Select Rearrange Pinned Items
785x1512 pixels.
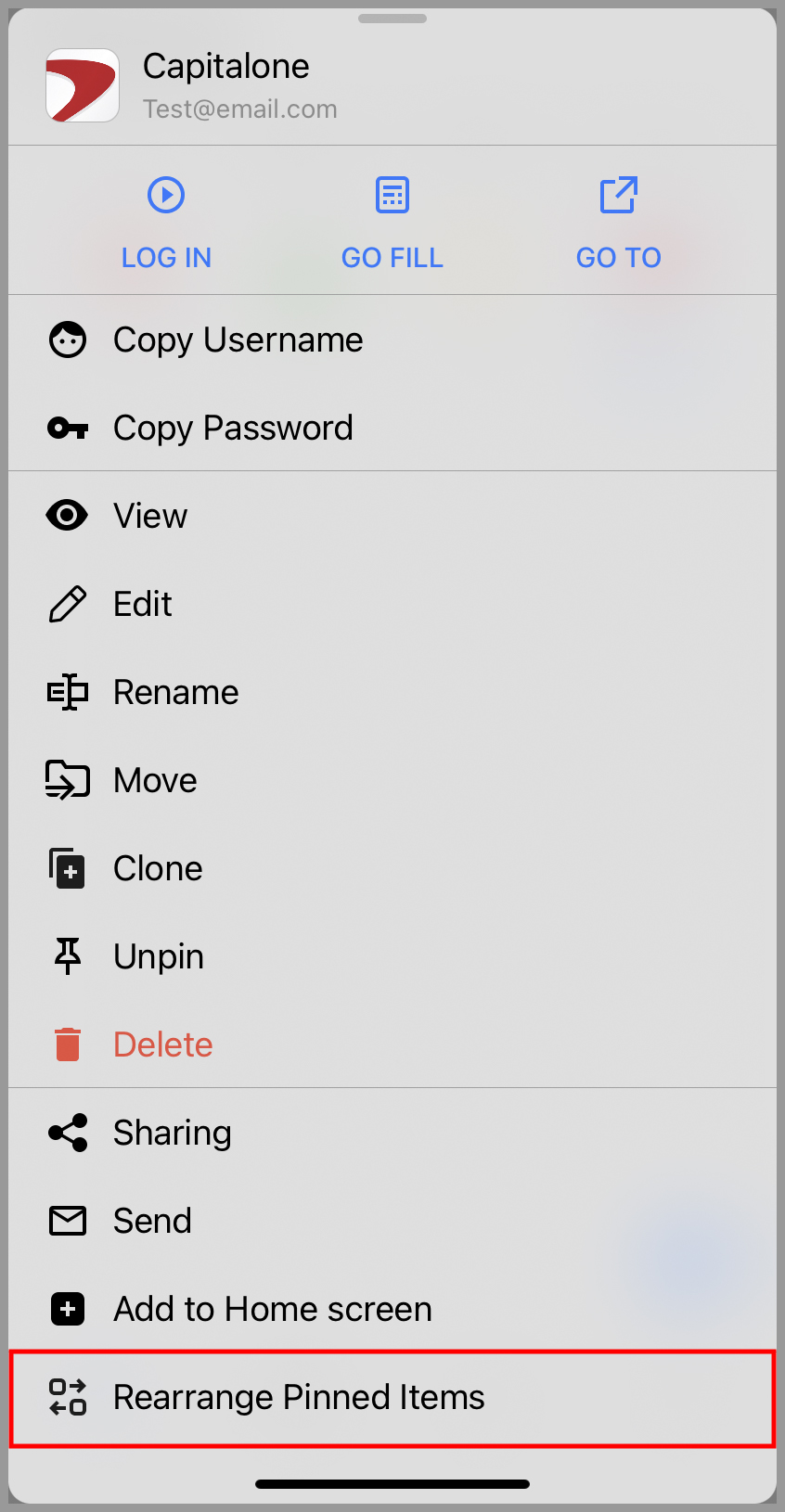(x=392, y=1398)
